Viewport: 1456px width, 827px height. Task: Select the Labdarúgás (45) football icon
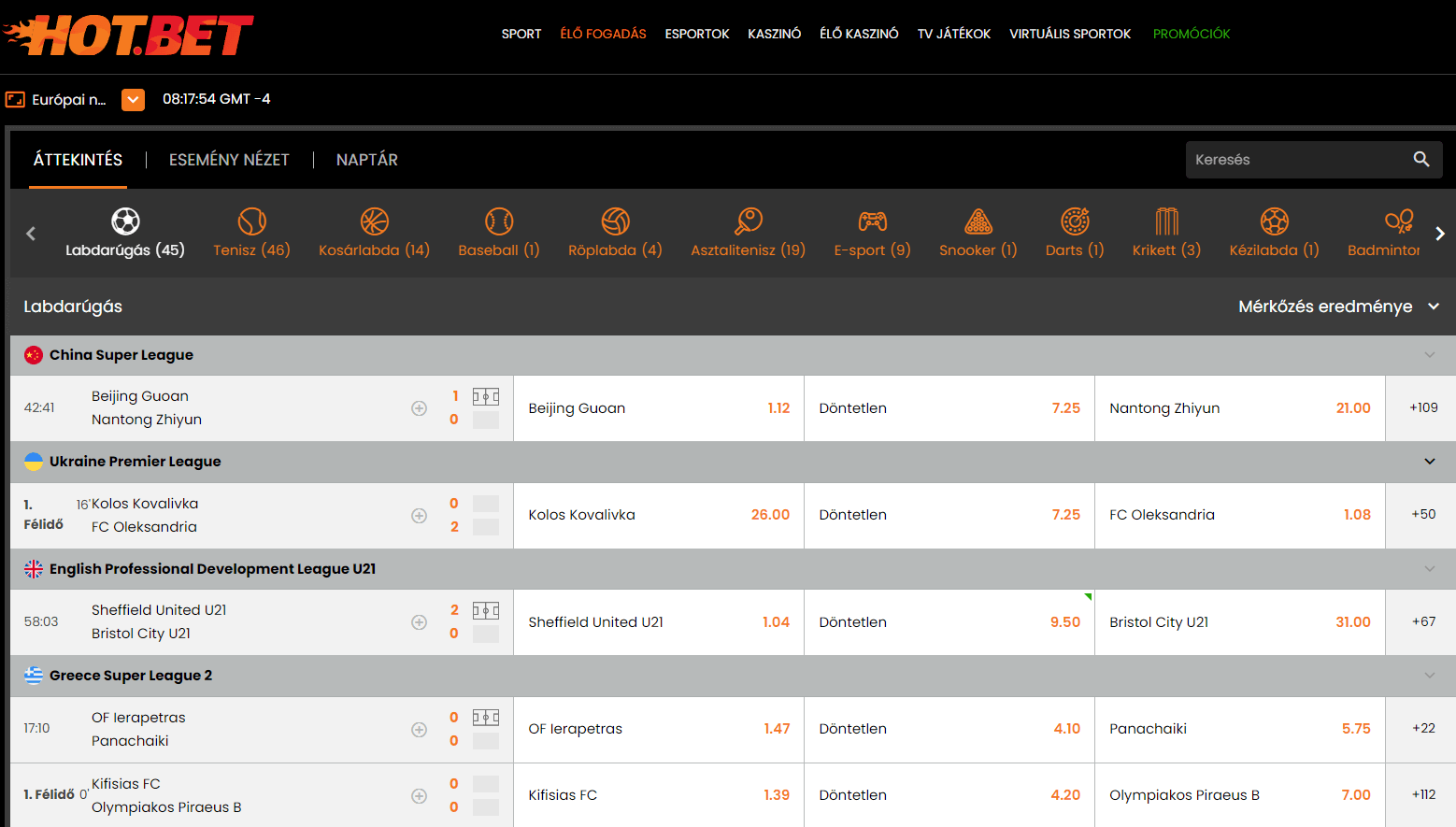coord(125,221)
